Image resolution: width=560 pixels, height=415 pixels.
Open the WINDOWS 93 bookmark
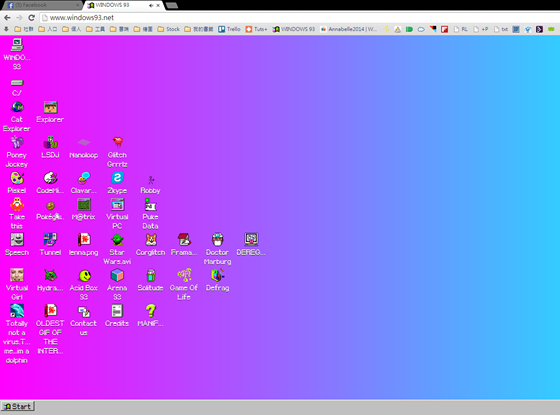(294, 29)
